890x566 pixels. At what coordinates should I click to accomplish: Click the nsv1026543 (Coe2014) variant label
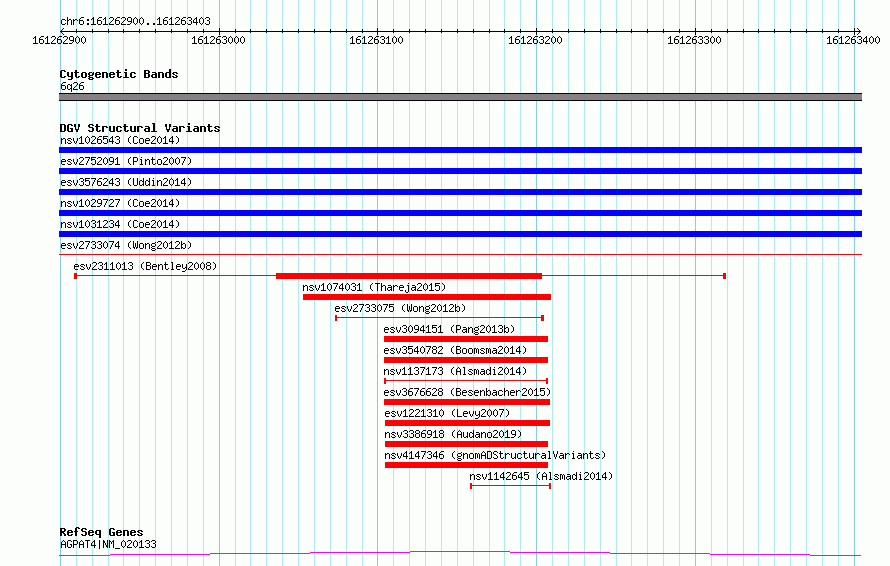point(120,140)
